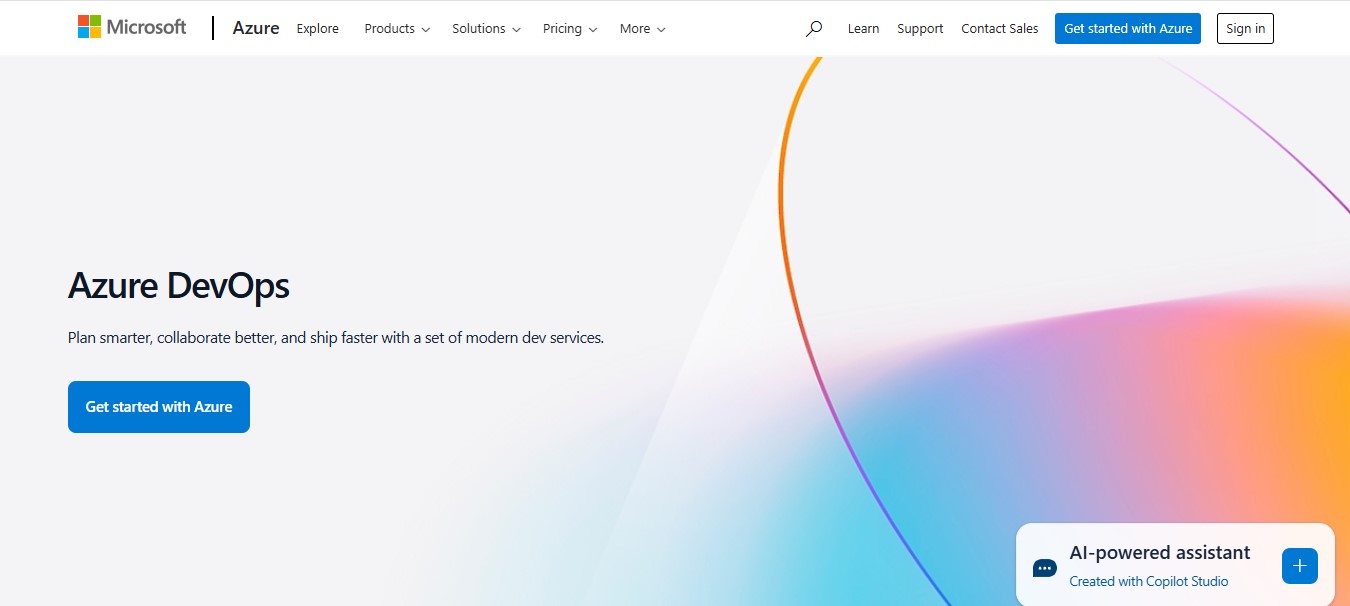This screenshot has width=1350, height=606.
Task: Click the Azure brand link in the header
Action: [255, 28]
